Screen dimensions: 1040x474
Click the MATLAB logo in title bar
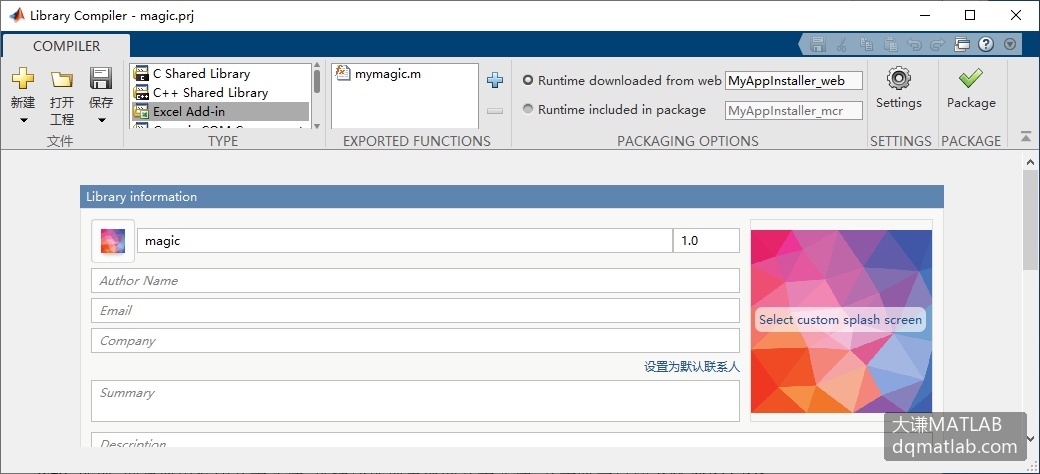point(17,15)
